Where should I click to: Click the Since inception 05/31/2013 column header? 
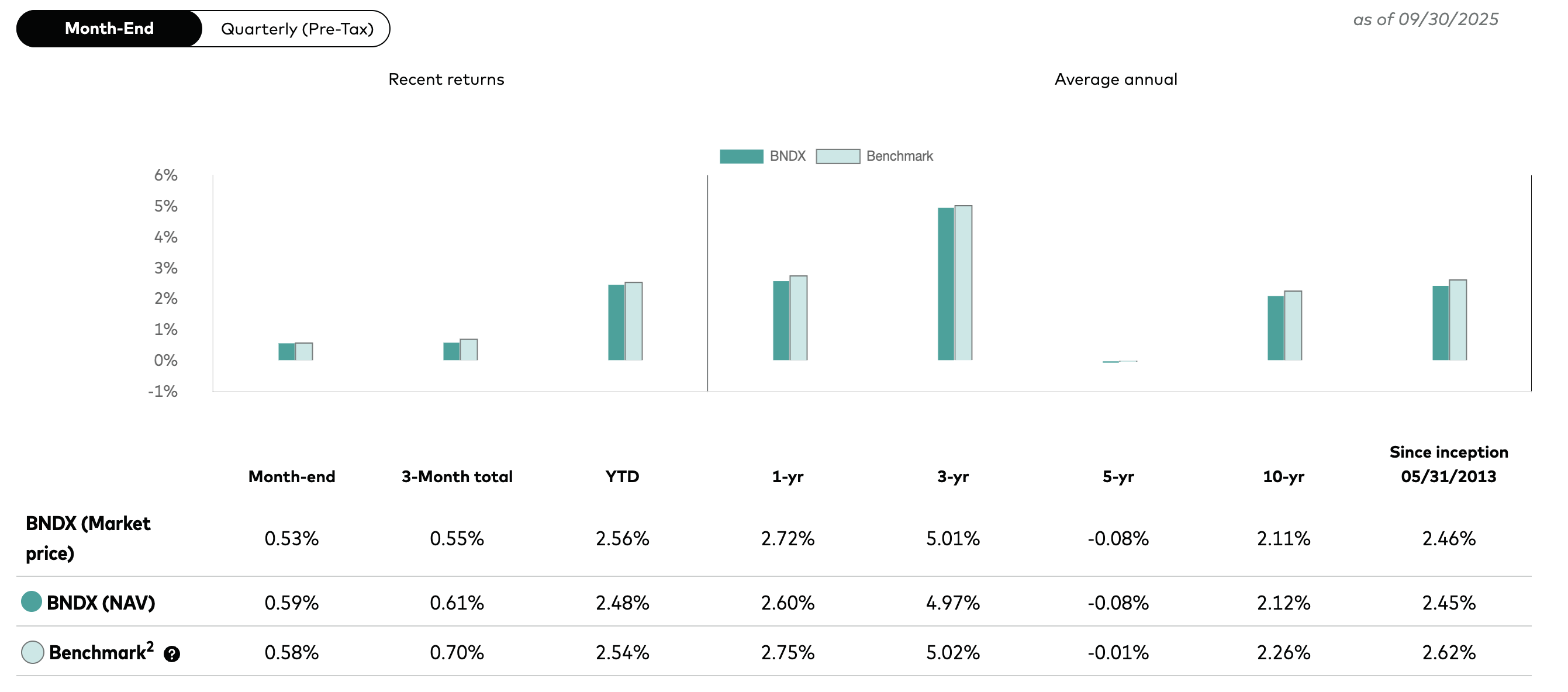tap(1448, 465)
